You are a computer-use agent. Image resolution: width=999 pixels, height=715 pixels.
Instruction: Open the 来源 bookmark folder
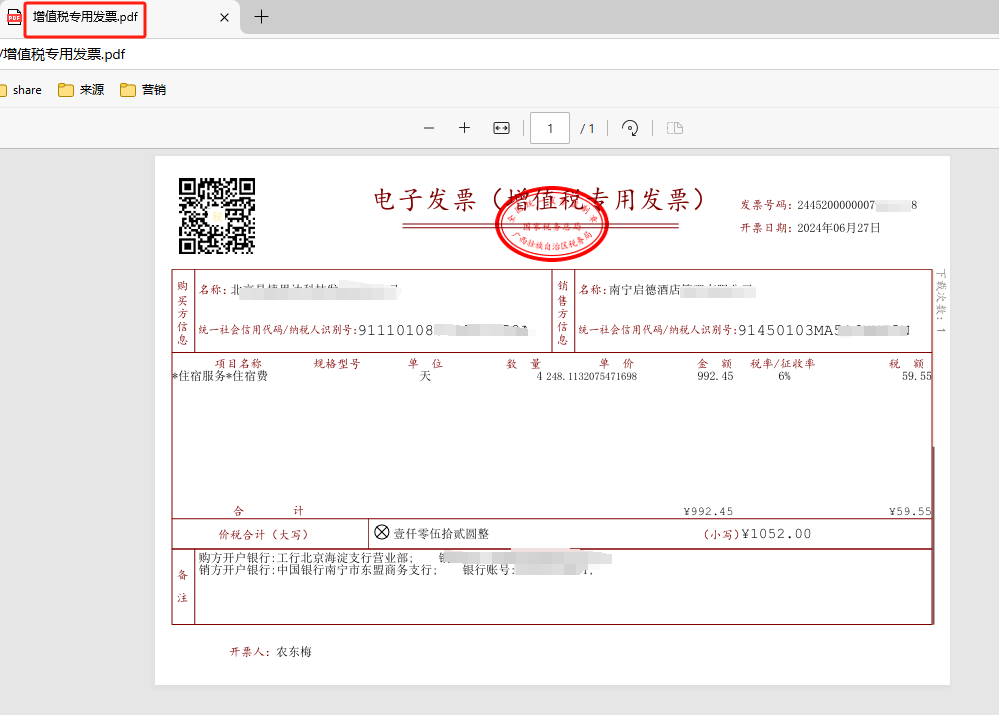tap(81, 90)
